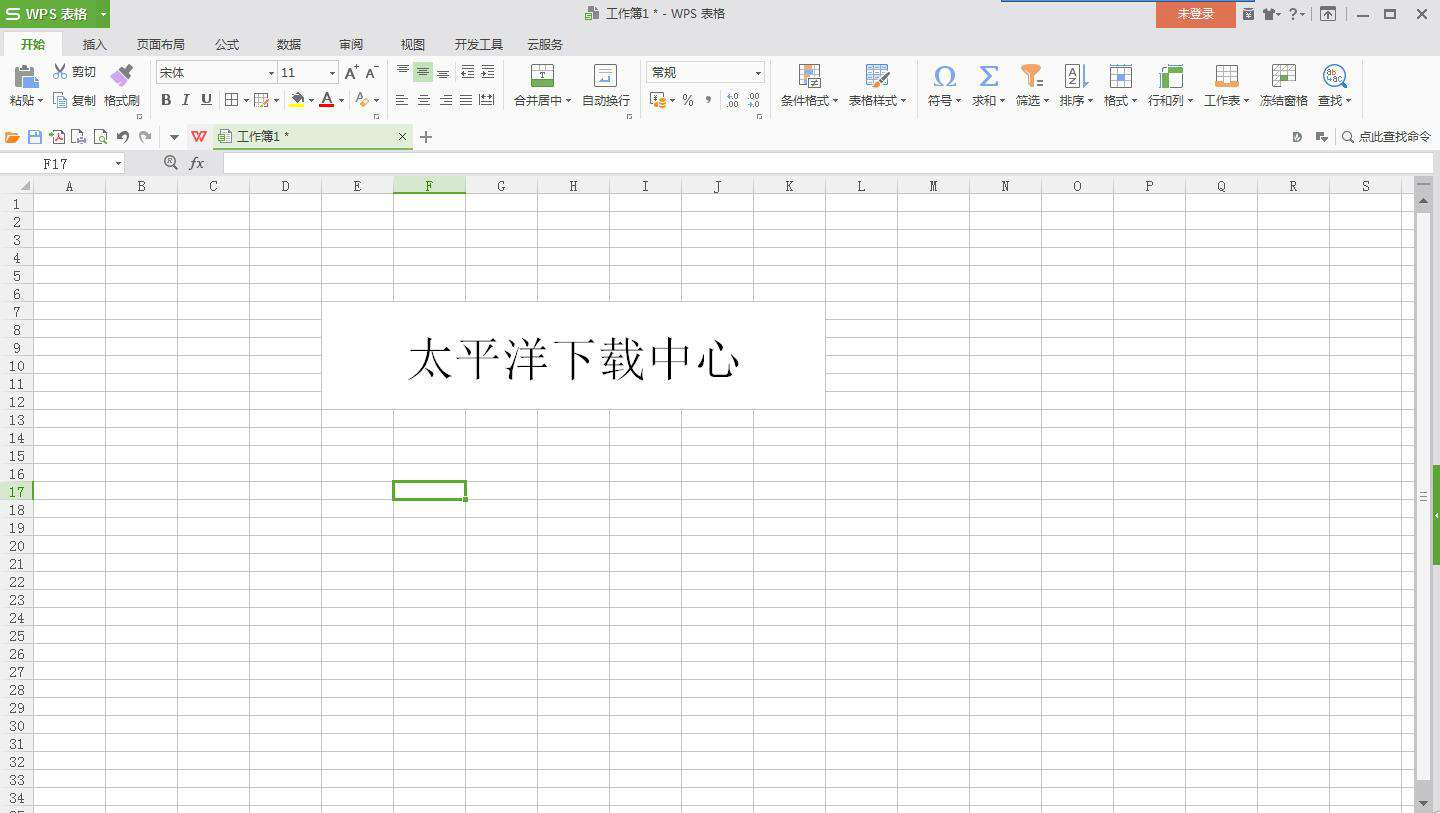
Task: Apply the red font color to text
Action: click(326, 100)
